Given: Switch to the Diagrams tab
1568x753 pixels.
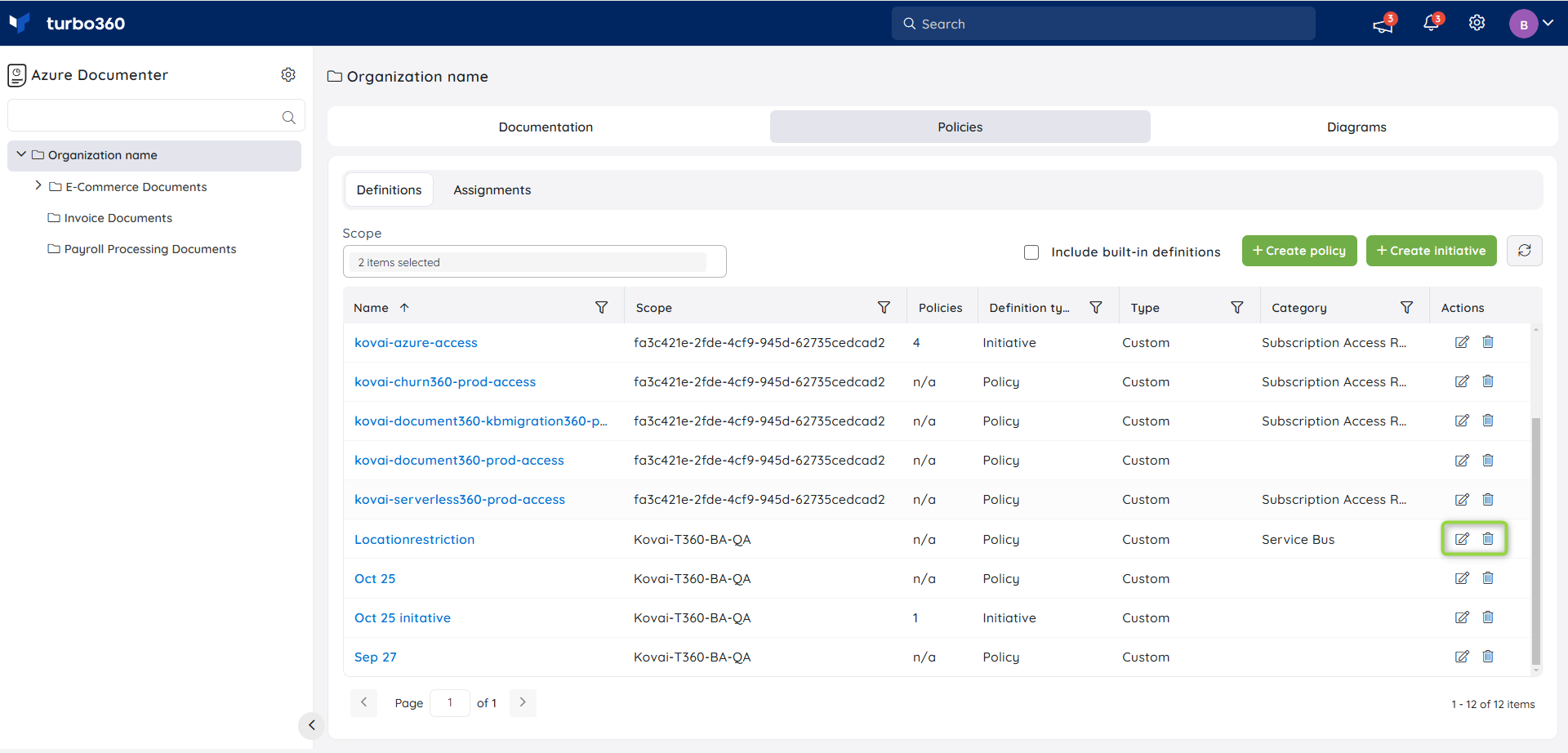Looking at the screenshot, I should (x=1356, y=127).
